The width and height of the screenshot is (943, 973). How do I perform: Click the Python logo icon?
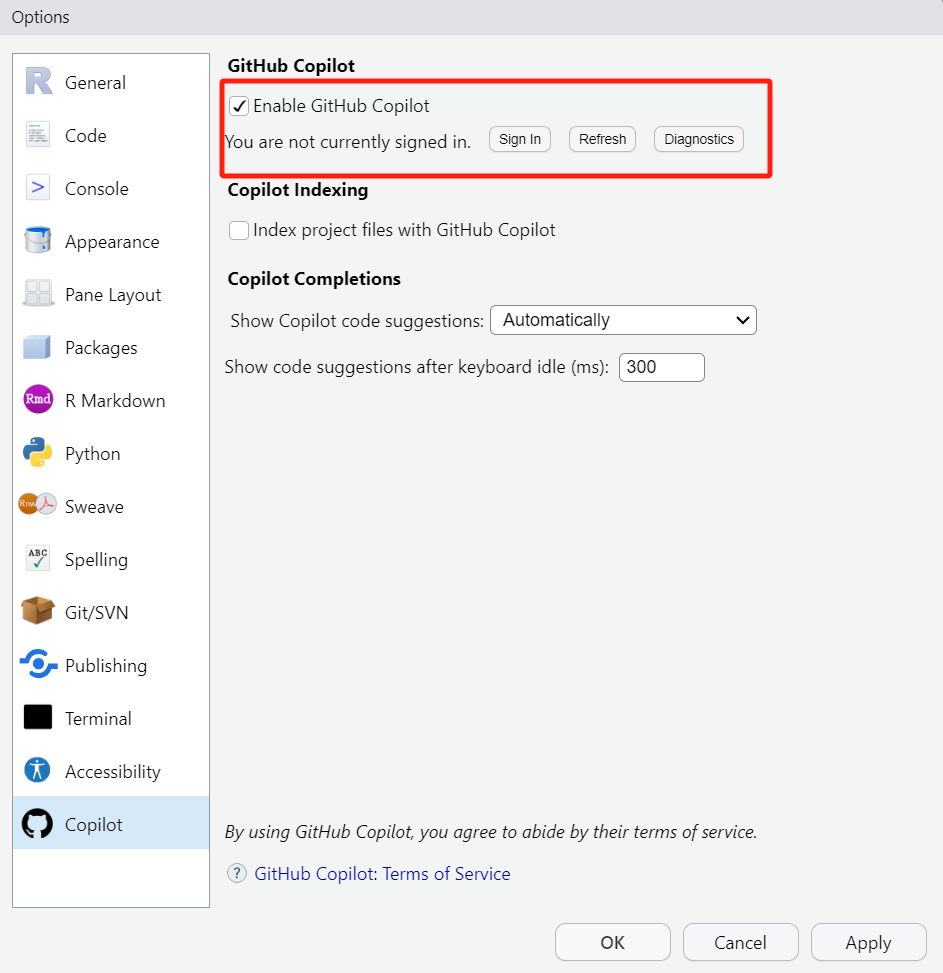click(x=38, y=453)
